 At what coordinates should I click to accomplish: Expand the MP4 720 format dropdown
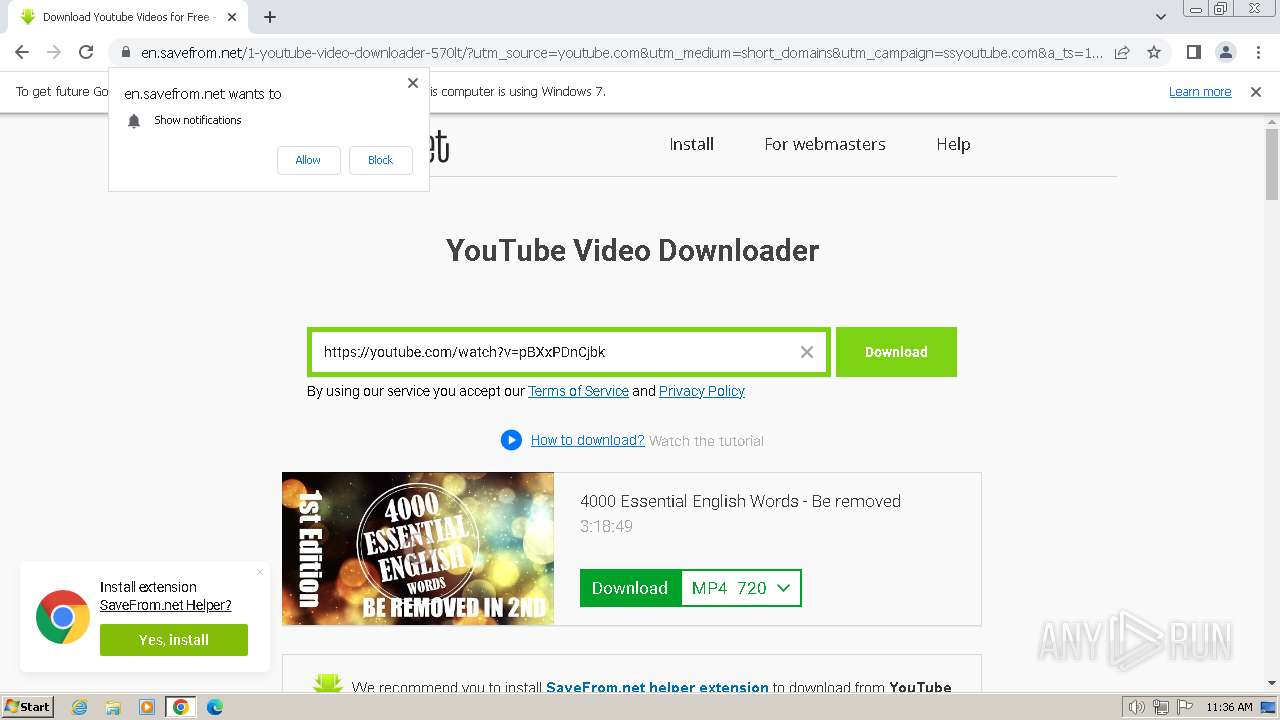741,588
